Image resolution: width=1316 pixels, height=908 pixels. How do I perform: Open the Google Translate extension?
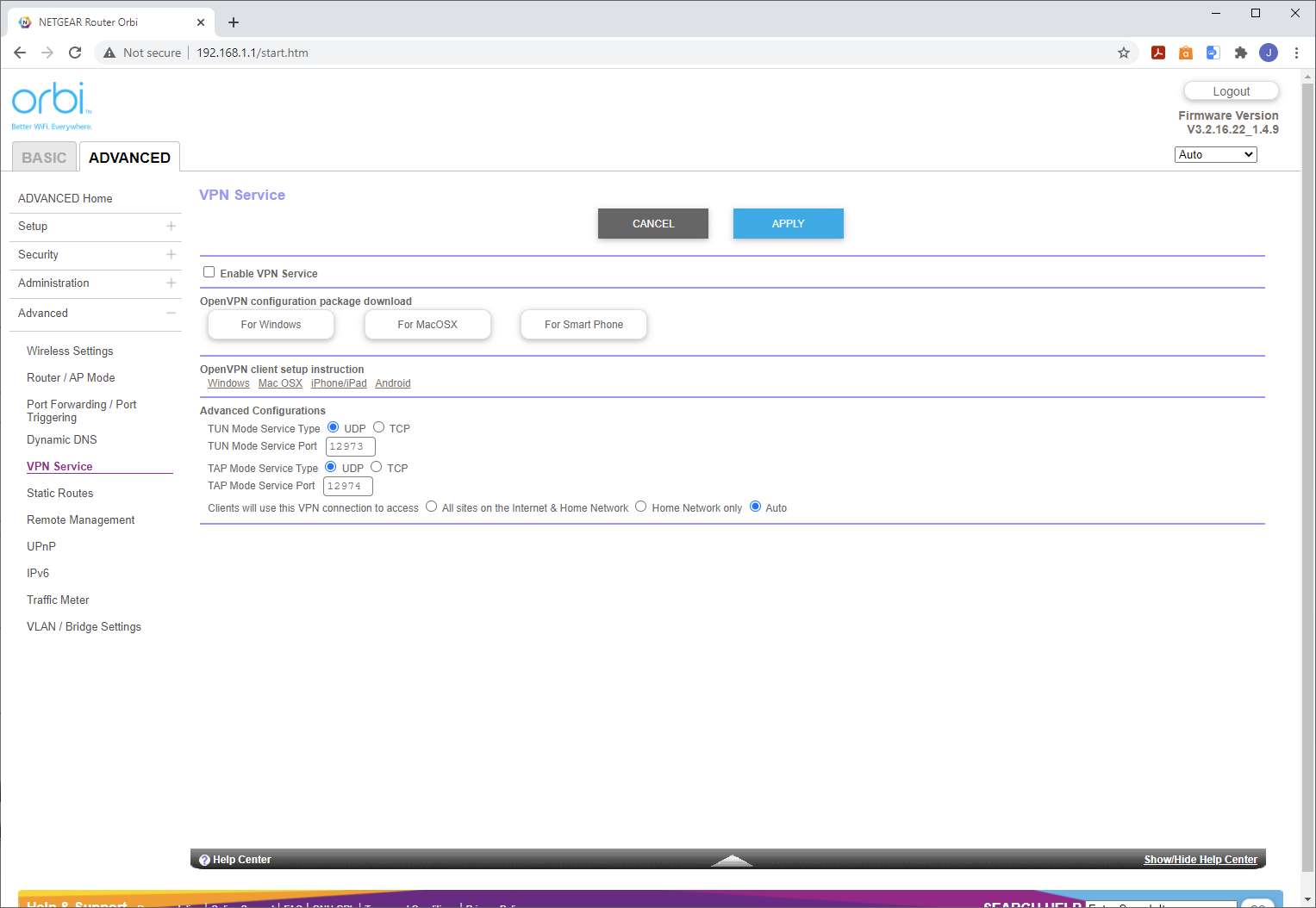(x=1213, y=53)
